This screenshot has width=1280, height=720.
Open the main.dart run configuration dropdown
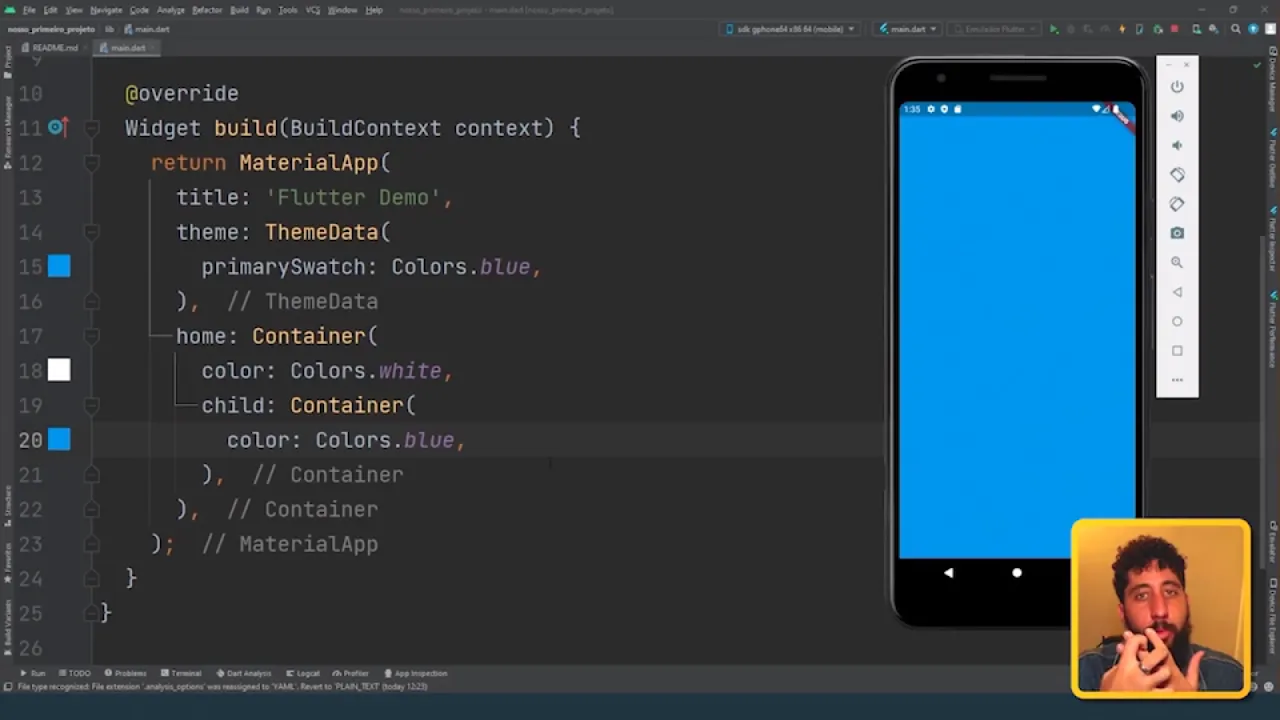click(x=907, y=29)
